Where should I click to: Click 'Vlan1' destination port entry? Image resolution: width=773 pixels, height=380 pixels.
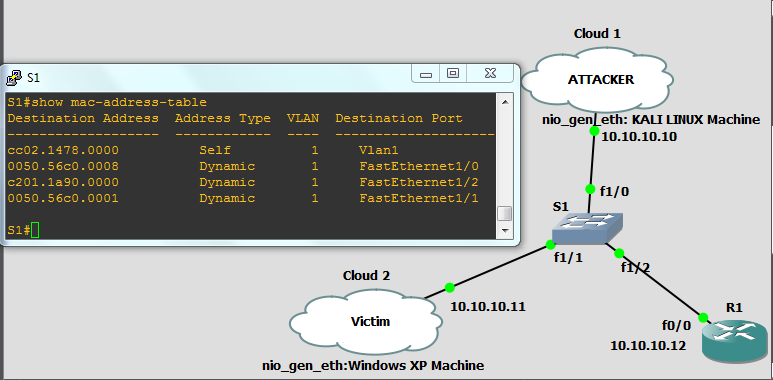point(379,150)
